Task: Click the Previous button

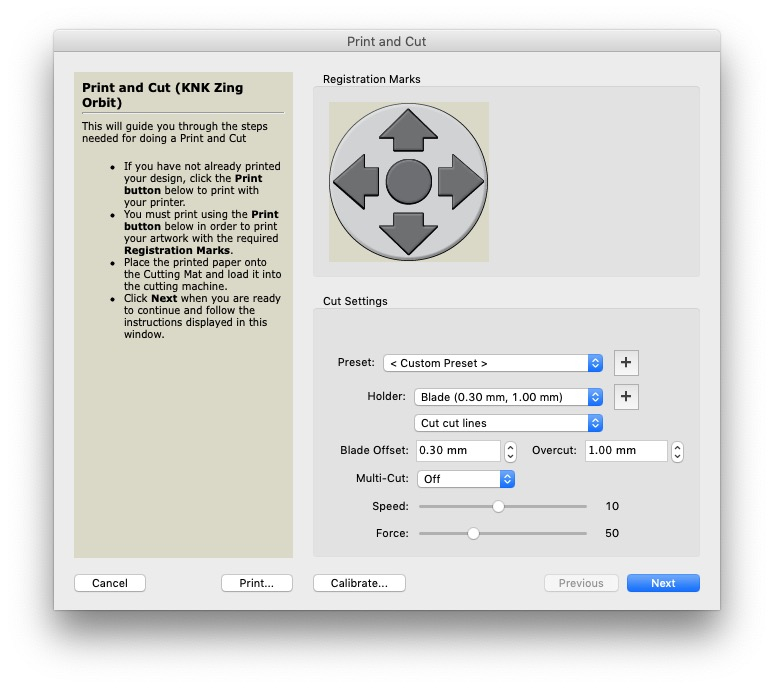Action: (581, 583)
